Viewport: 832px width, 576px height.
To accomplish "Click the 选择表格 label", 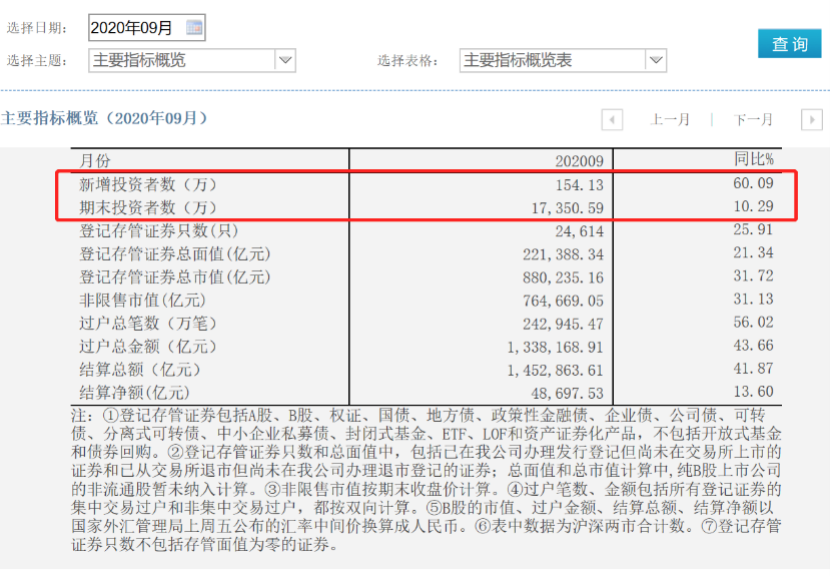I will 408,60.
